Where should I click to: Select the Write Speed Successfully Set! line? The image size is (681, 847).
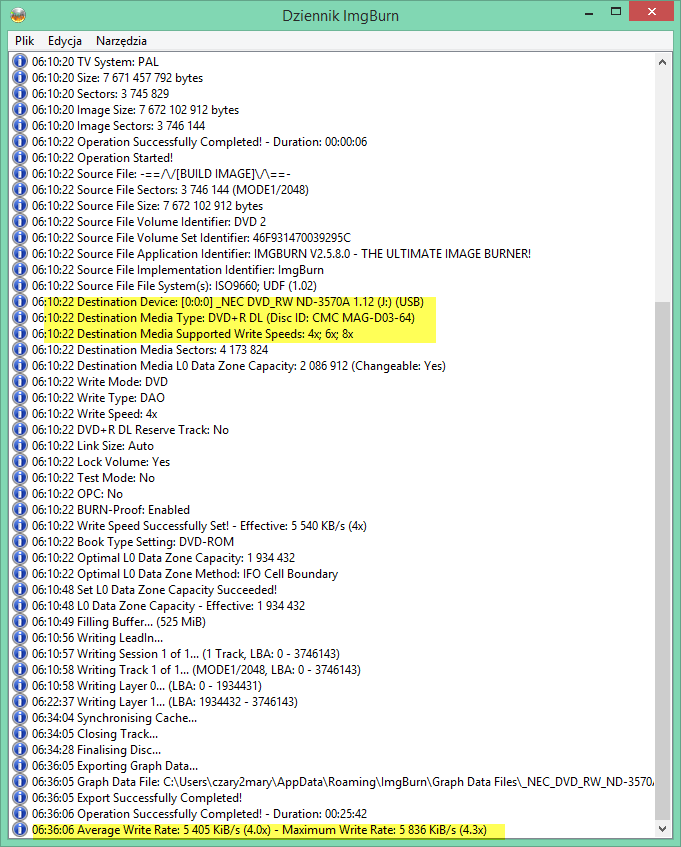pyautogui.click(x=199, y=526)
